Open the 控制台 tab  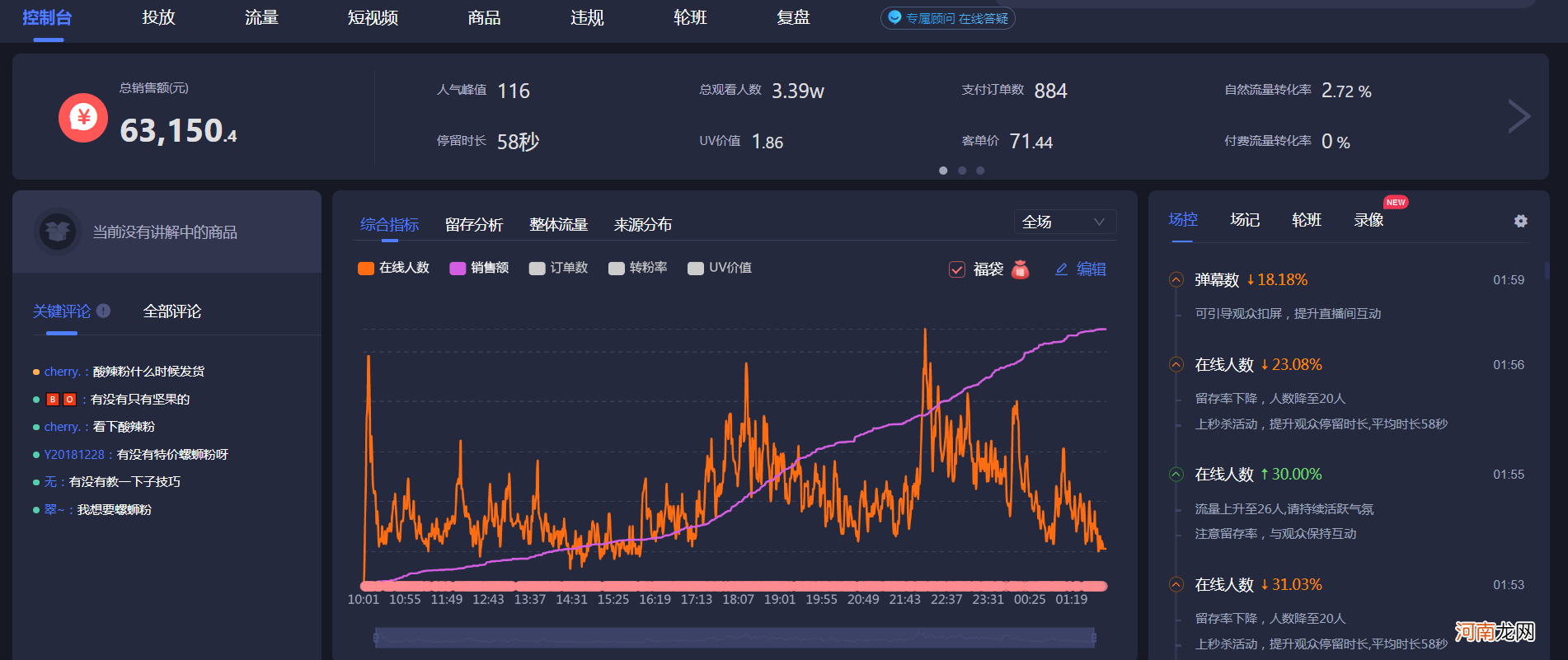click(47, 17)
